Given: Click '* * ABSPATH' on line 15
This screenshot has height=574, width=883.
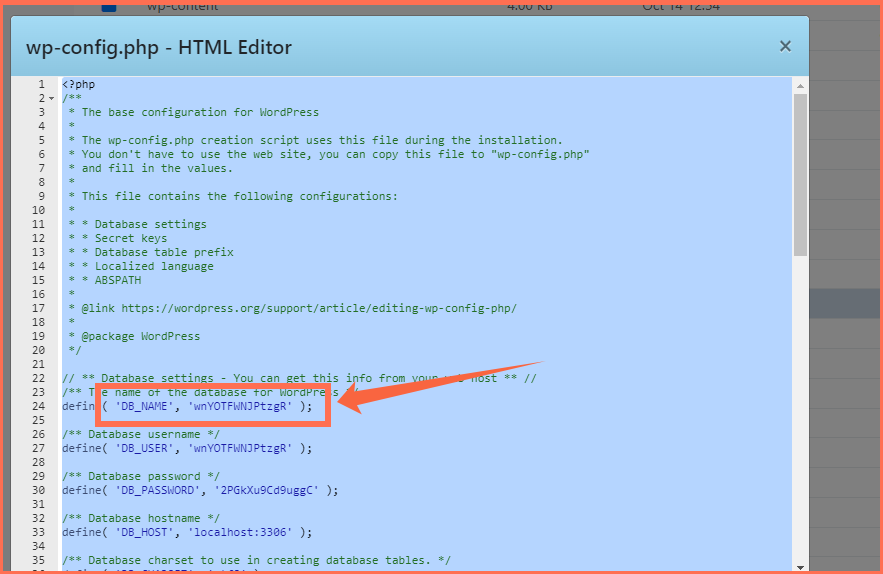Looking at the screenshot, I should (x=105, y=280).
